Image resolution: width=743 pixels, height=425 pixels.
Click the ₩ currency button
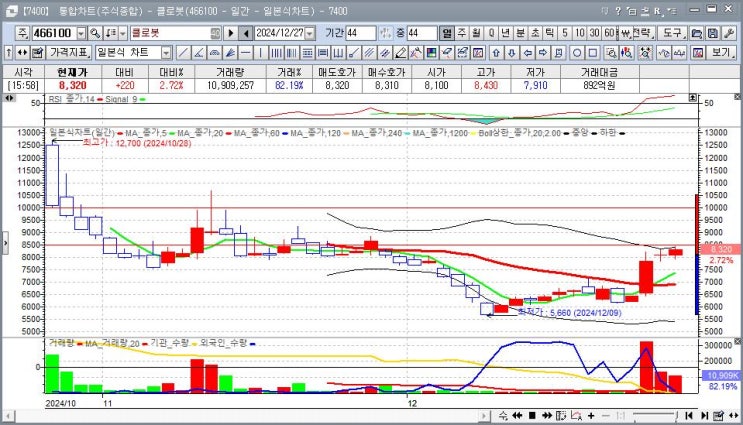(x=625, y=33)
